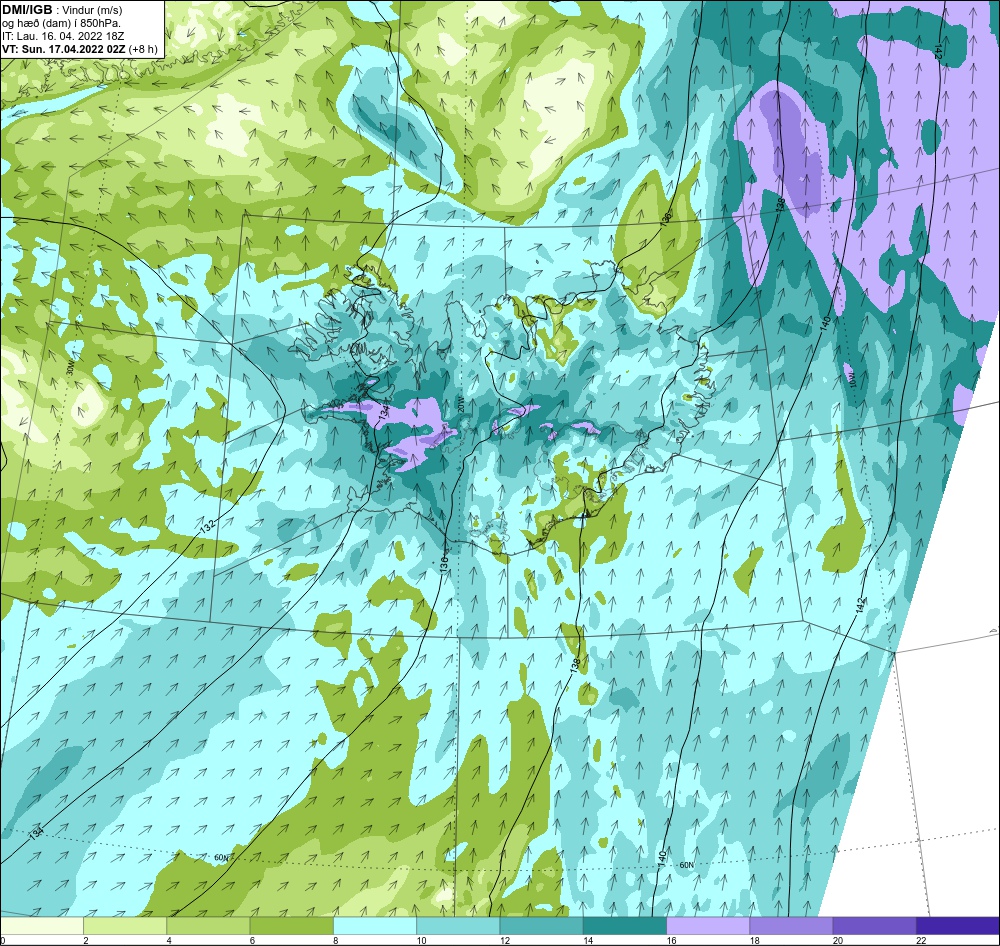This screenshot has height=946, width=1000.
Task: Click the '140' contour label east of Iceland
Action: pyautogui.click(x=825, y=324)
